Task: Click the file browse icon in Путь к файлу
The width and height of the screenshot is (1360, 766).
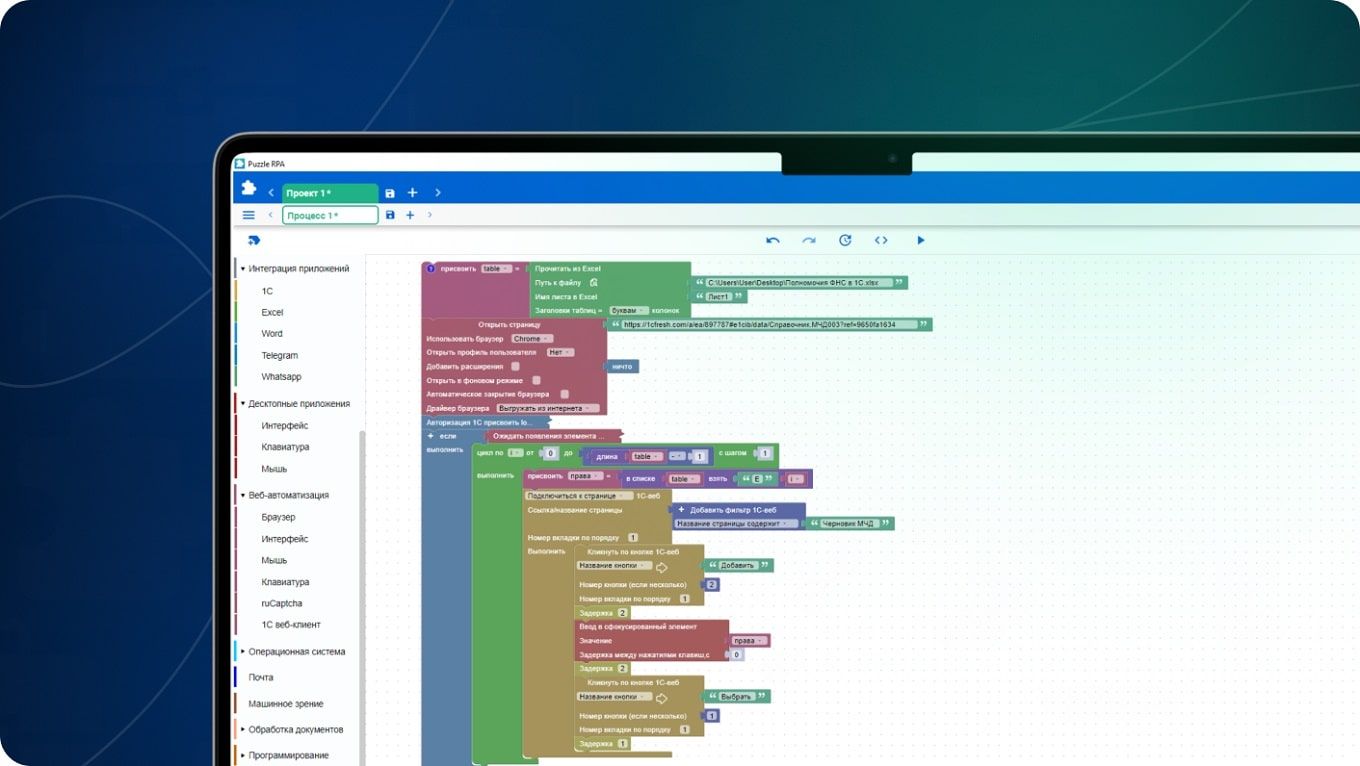Action: [593, 283]
